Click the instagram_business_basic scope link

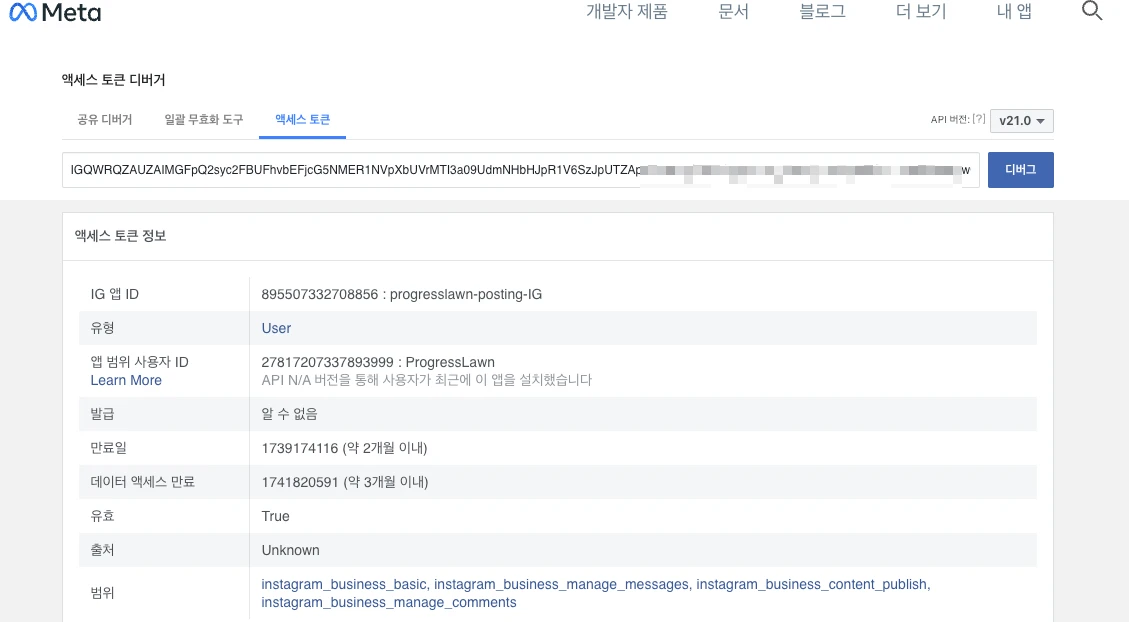coord(344,585)
